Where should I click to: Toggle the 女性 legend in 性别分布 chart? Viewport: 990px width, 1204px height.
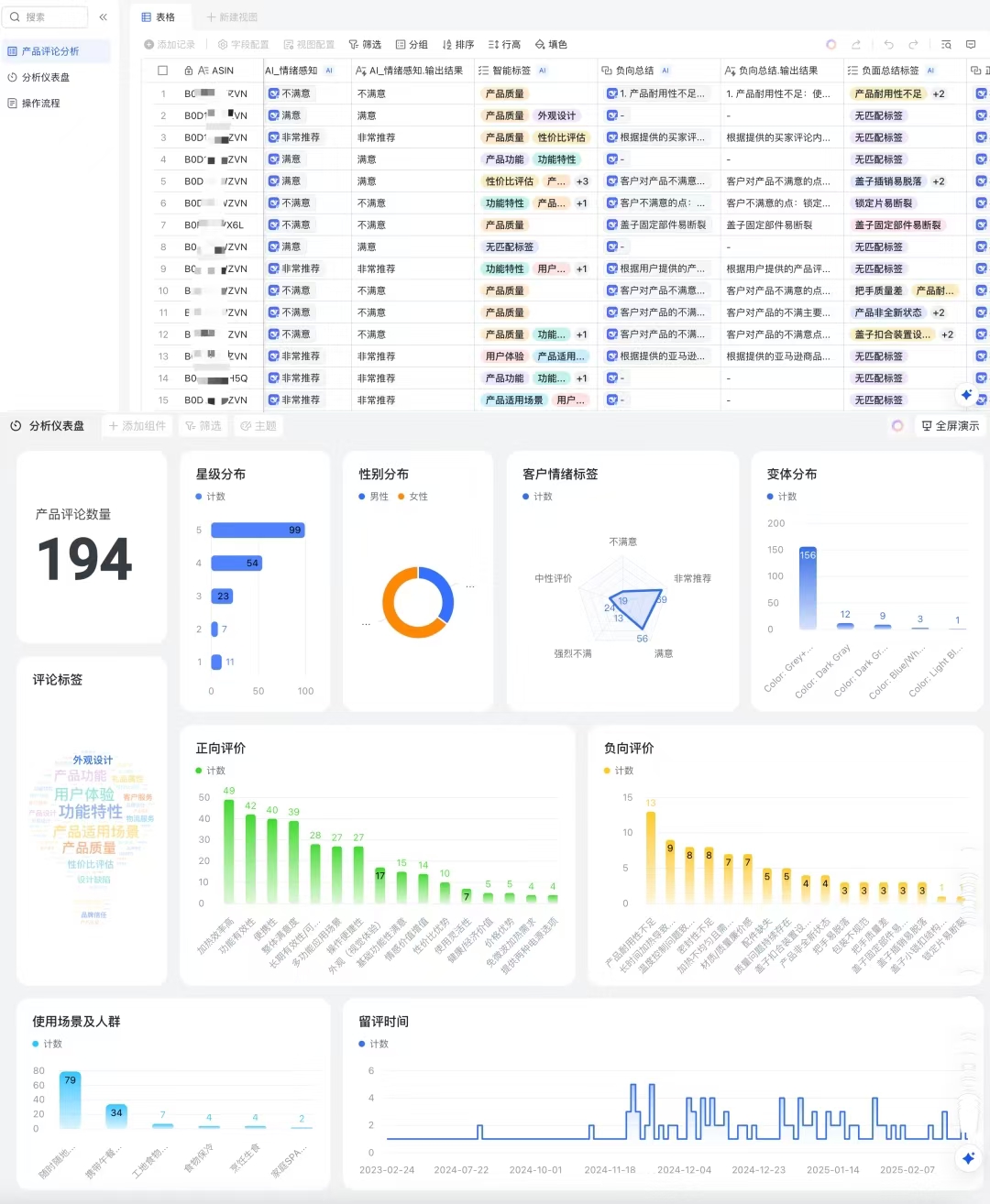[x=412, y=497]
